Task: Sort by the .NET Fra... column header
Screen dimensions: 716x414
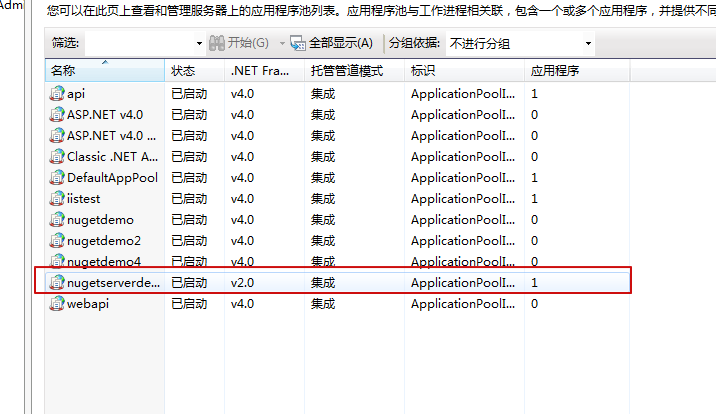Action: 264,71
